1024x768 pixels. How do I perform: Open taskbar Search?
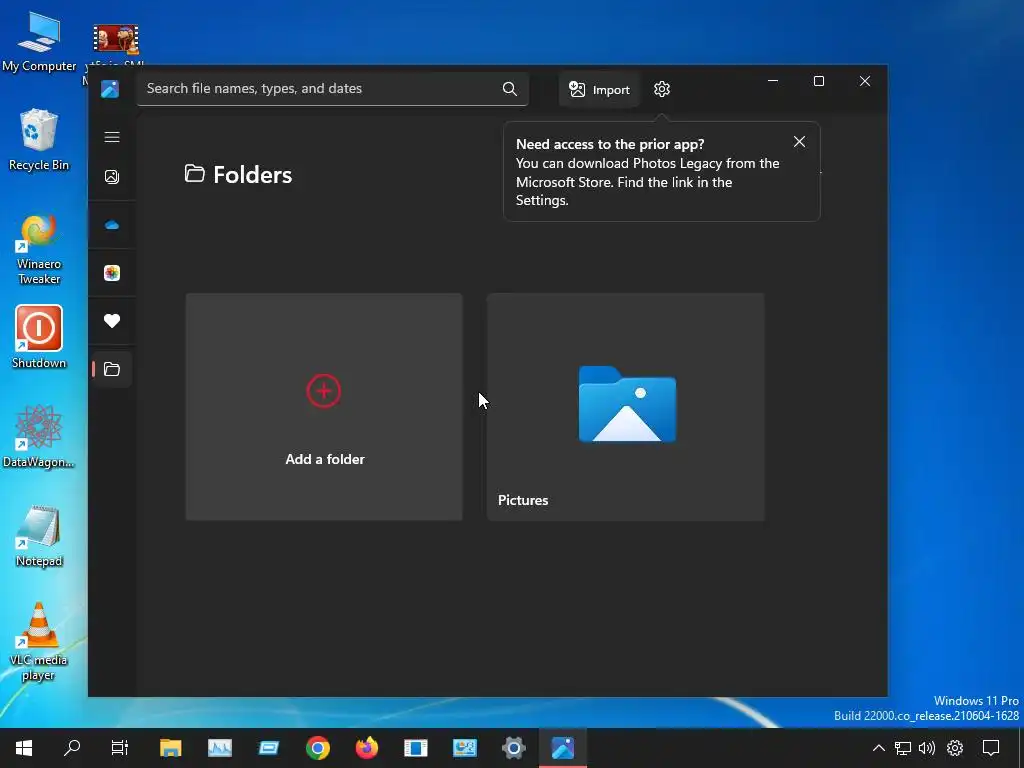[72, 748]
